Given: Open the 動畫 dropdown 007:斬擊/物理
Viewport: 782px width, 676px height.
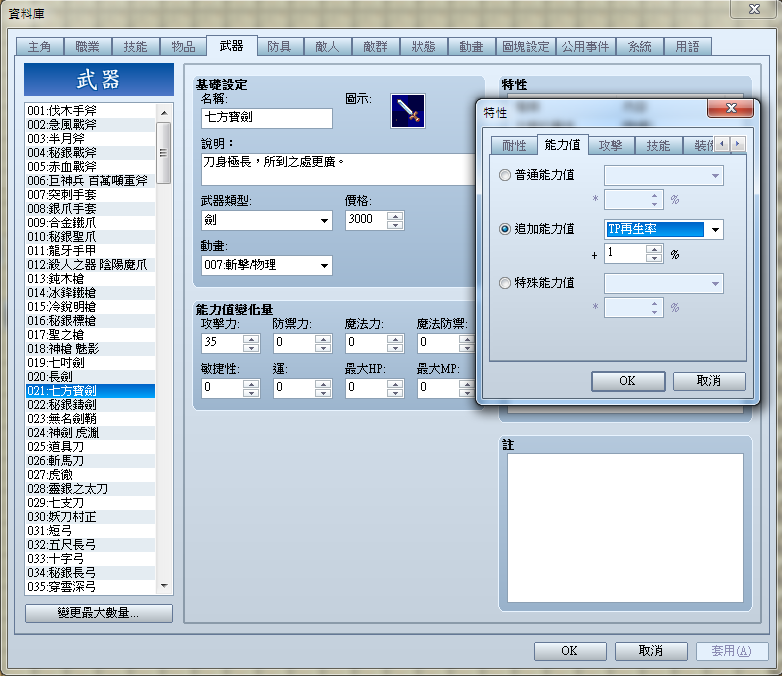Looking at the screenshot, I should (x=267, y=265).
